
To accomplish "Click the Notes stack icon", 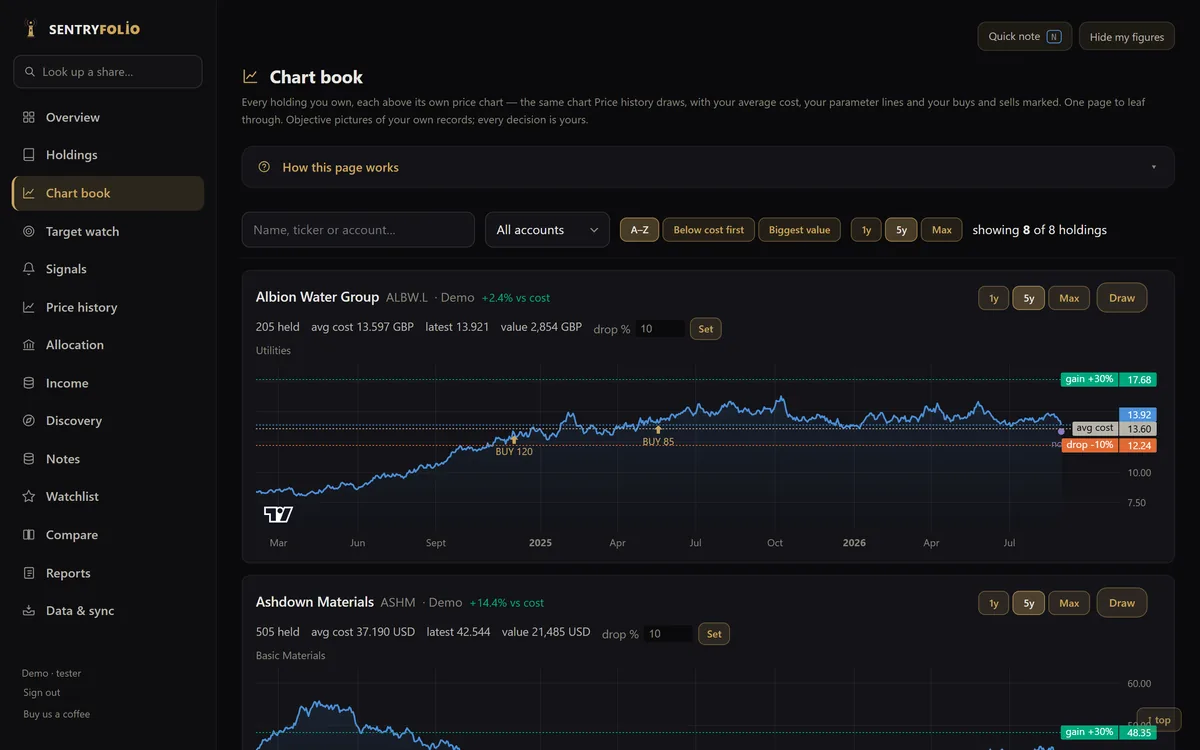I will 29,459.
